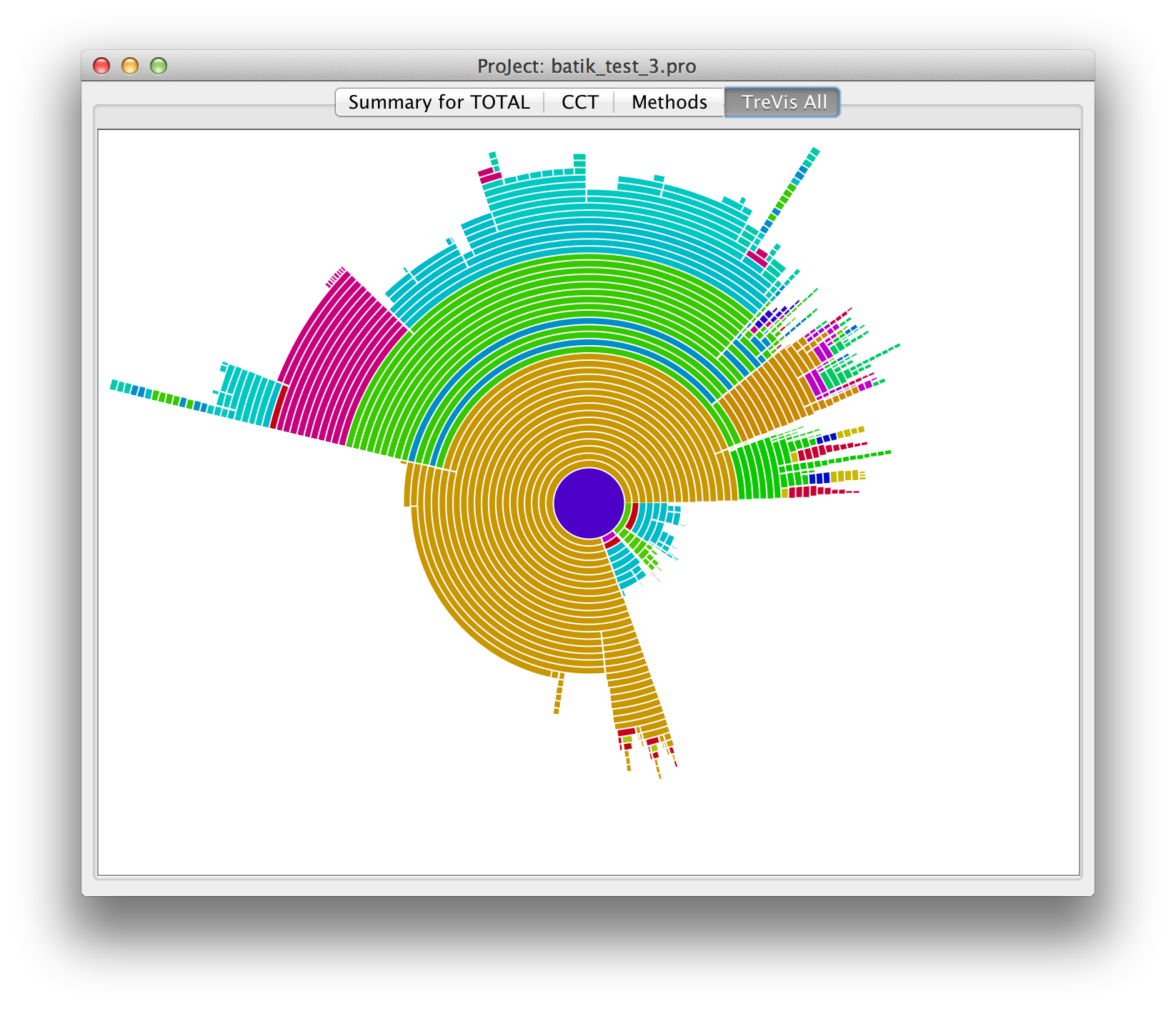Activate the TreVis All tab
1176x1009 pixels.
point(783,102)
